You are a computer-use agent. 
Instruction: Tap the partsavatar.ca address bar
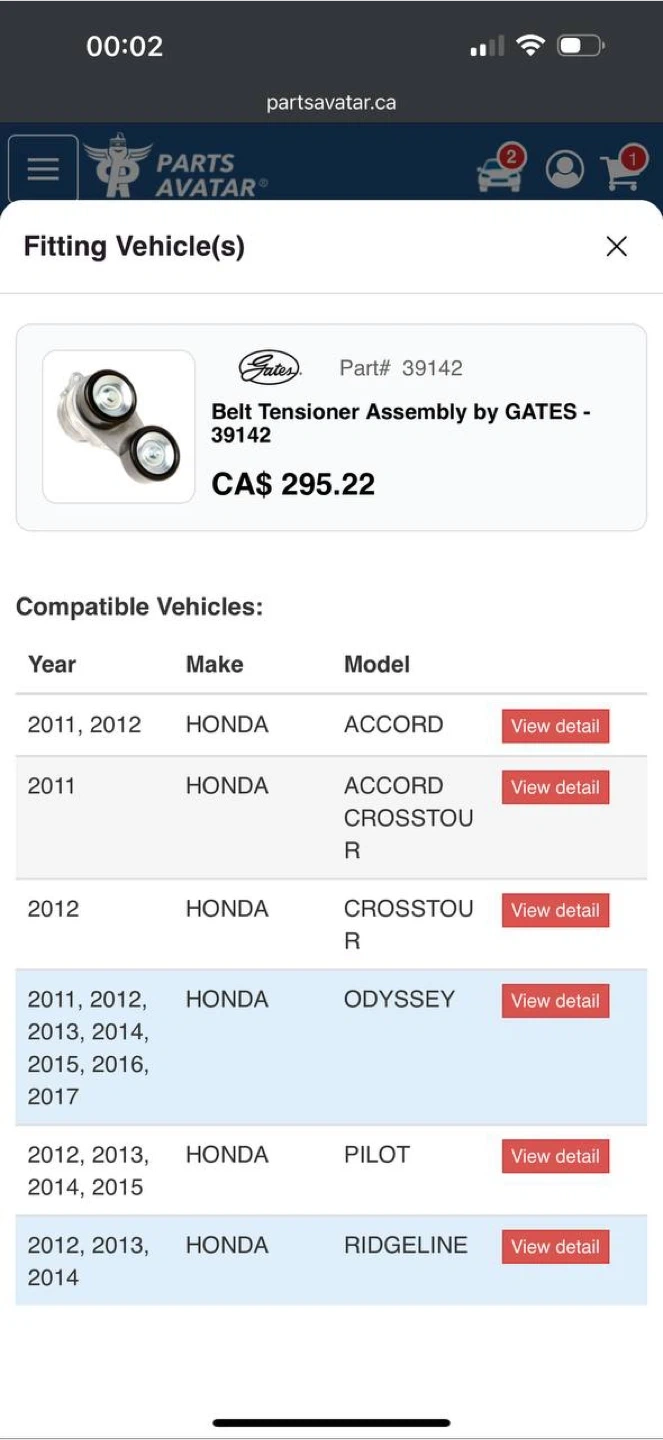[x=331, y=103]
